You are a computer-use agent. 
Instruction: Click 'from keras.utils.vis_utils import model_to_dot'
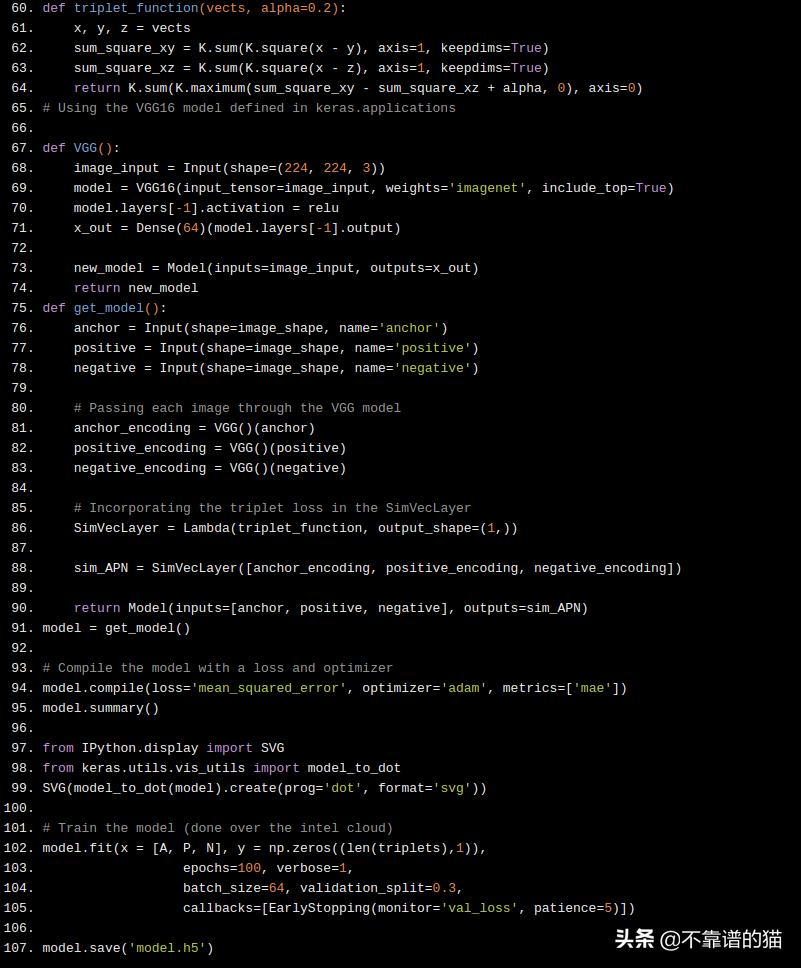click(222, 768)
